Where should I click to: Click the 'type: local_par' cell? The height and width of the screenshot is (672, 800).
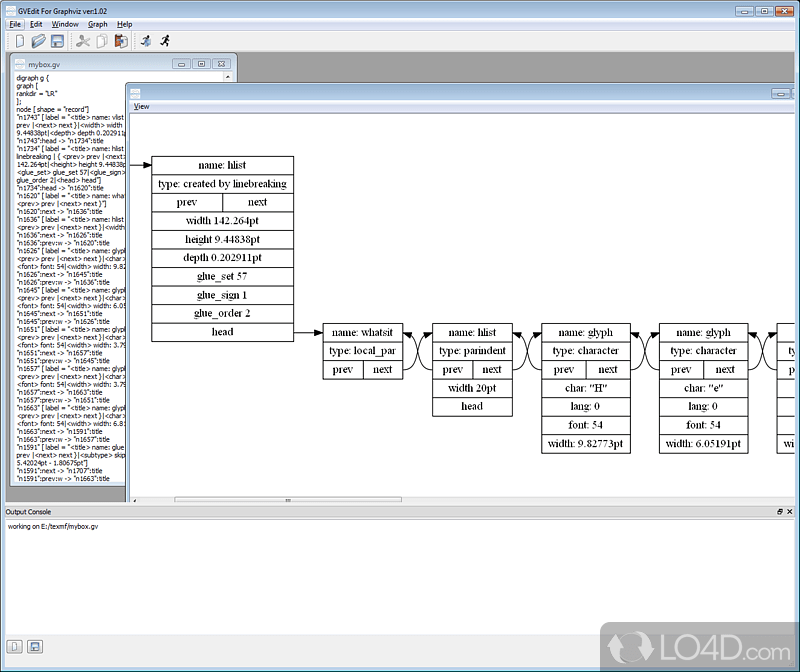[363, 351]
